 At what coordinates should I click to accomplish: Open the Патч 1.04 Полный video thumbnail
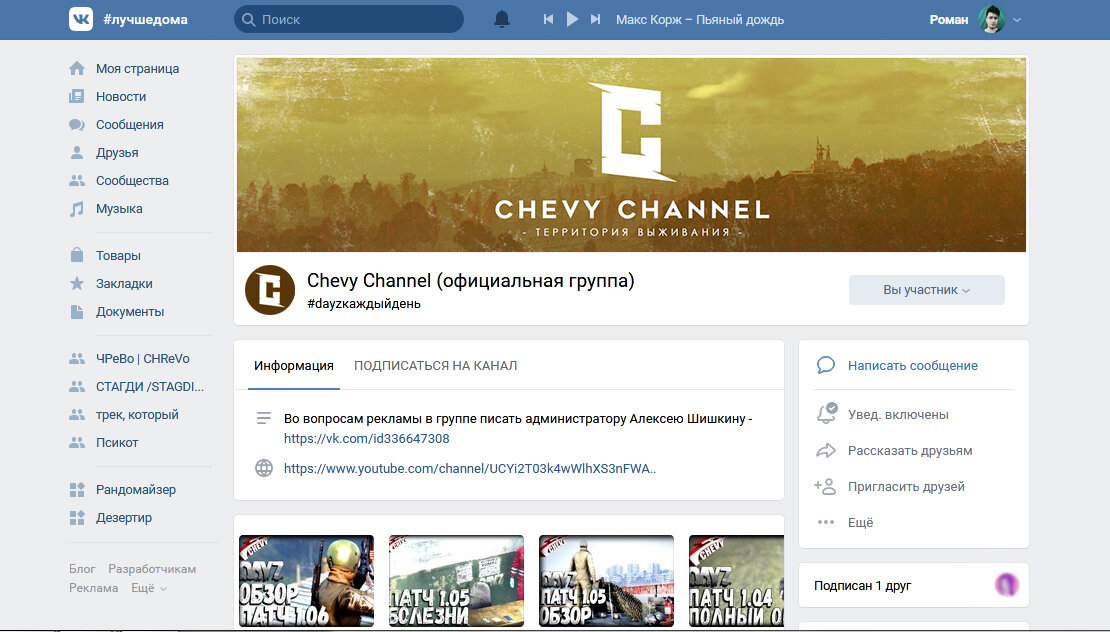(736, 580)
